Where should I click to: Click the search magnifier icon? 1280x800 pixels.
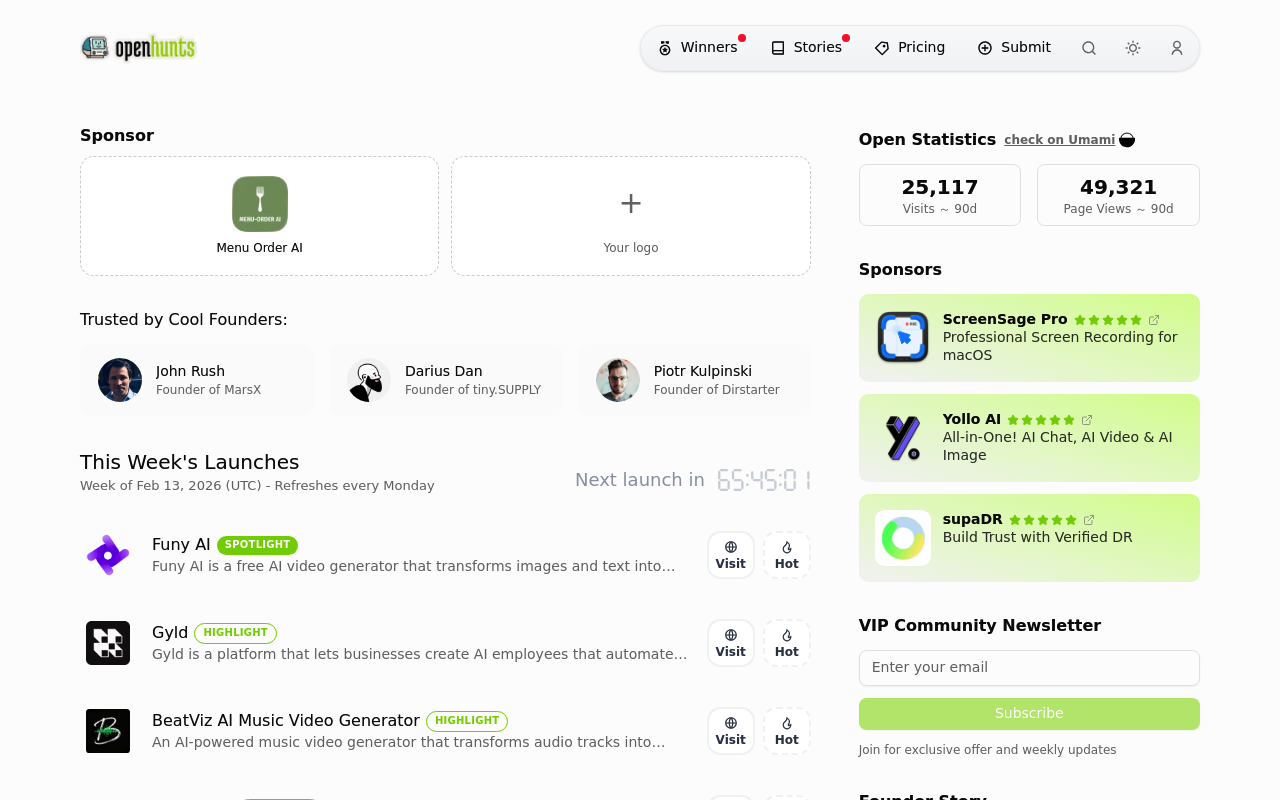coord(1089,48)
